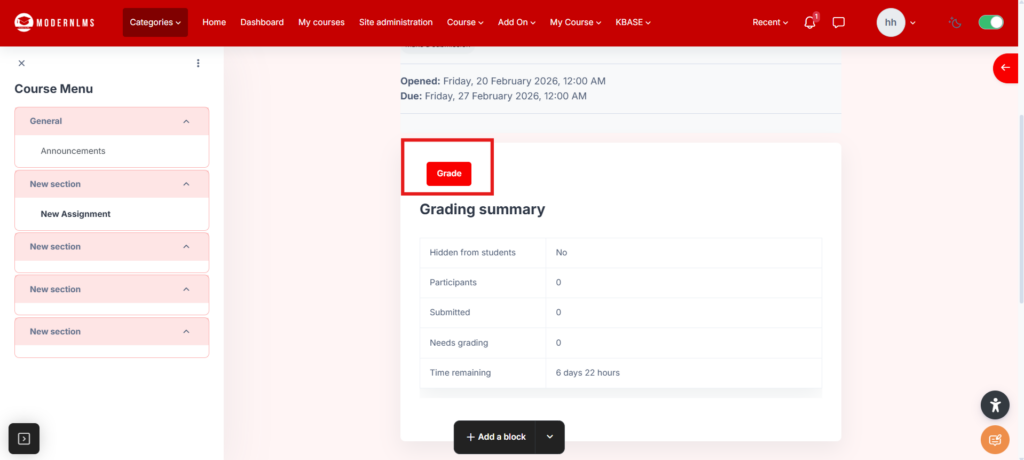Viewport: 1024px width, 460px height.
Task: Open the messages chat bubble icon
Action: coord(839,22)
